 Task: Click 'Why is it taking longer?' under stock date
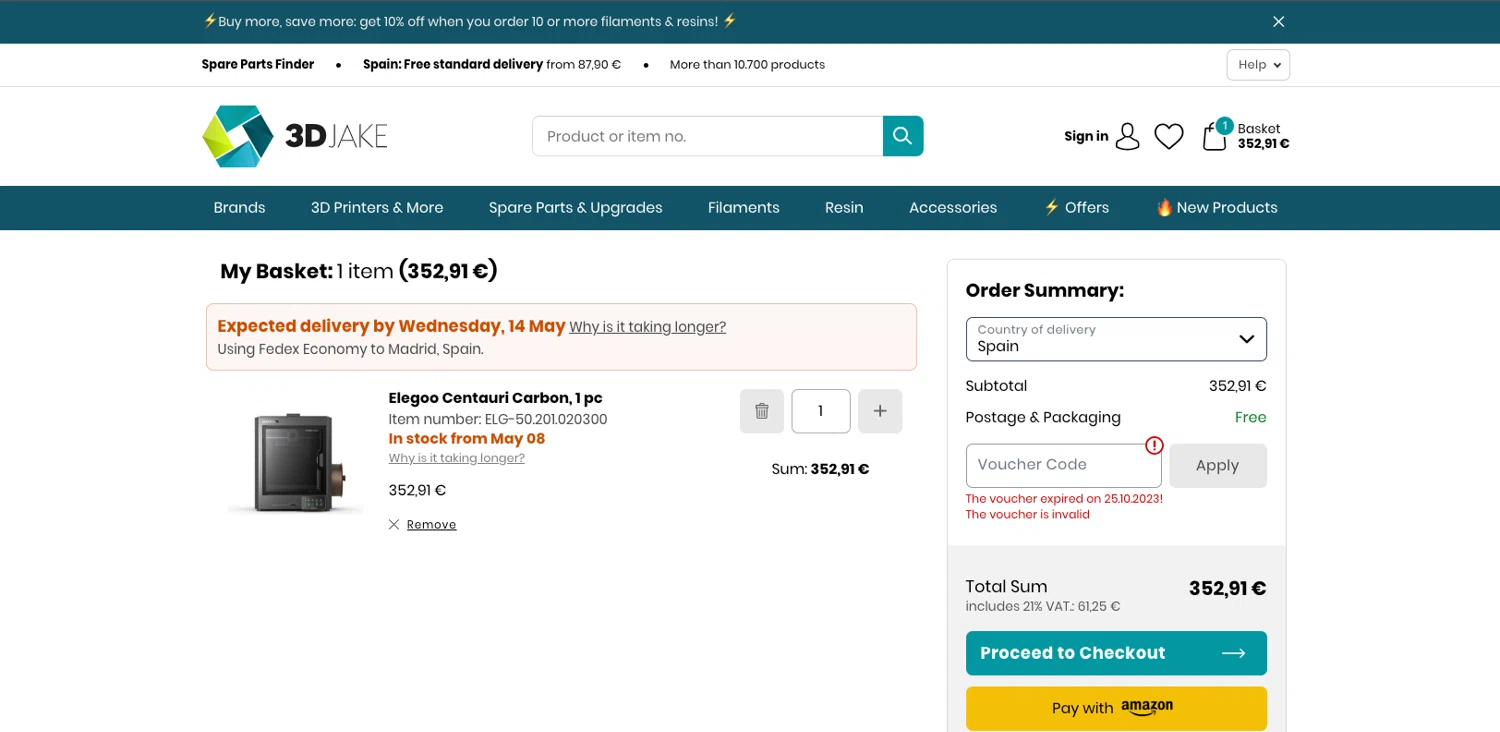coord(456,458)
